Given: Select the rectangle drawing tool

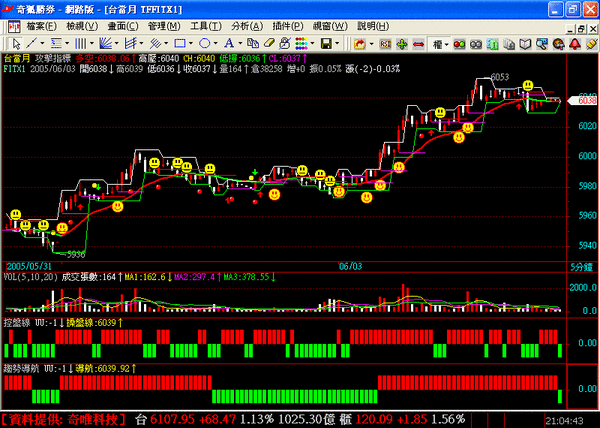Looking at the screenshot, I should 179,44.
